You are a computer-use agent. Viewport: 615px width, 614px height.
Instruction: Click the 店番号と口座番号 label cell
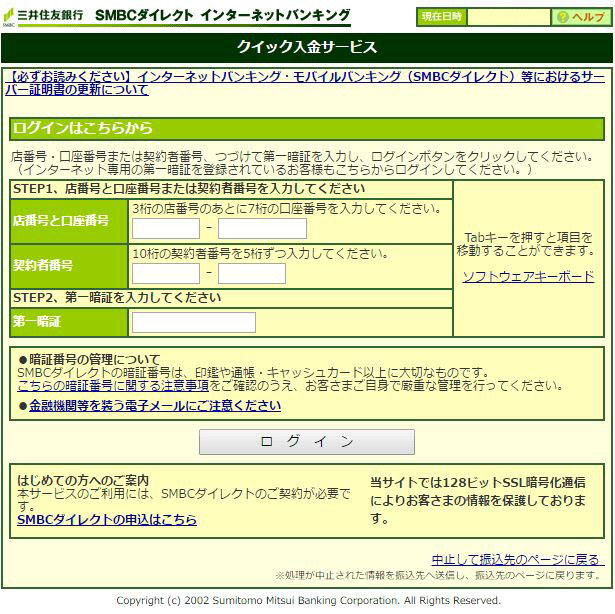tap(69, 221)
